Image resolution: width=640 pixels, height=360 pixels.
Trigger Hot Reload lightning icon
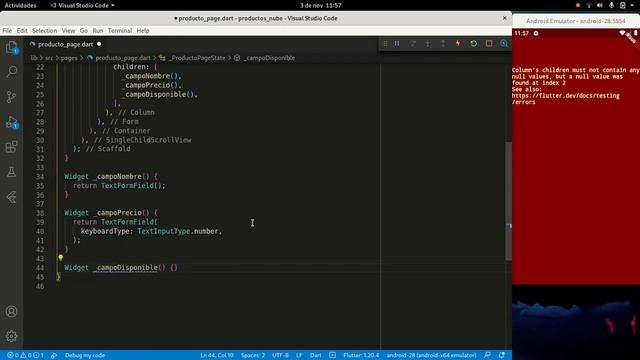pos(458,43)
